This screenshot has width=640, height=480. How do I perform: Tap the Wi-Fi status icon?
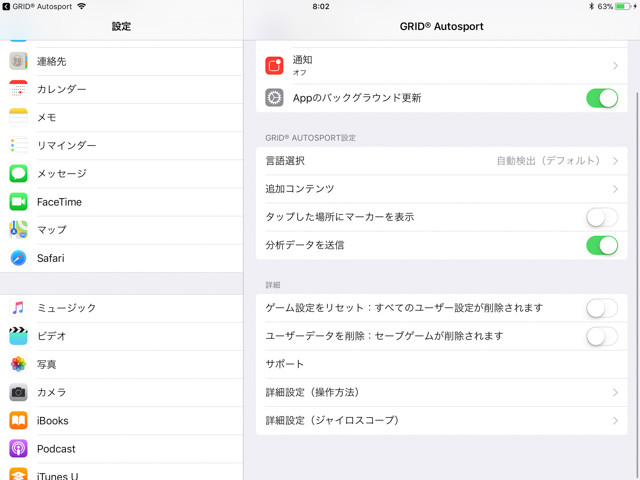tap(82, 6)
